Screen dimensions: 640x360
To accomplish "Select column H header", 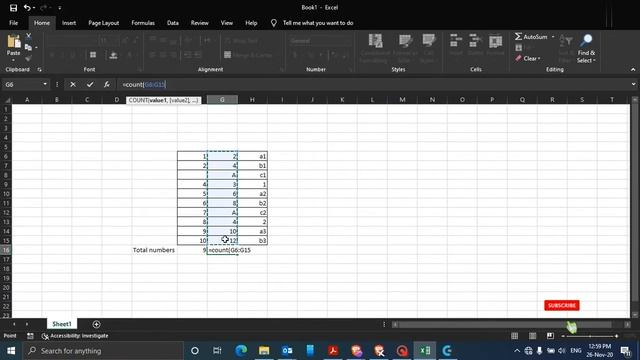I will (x=252, y=100).
